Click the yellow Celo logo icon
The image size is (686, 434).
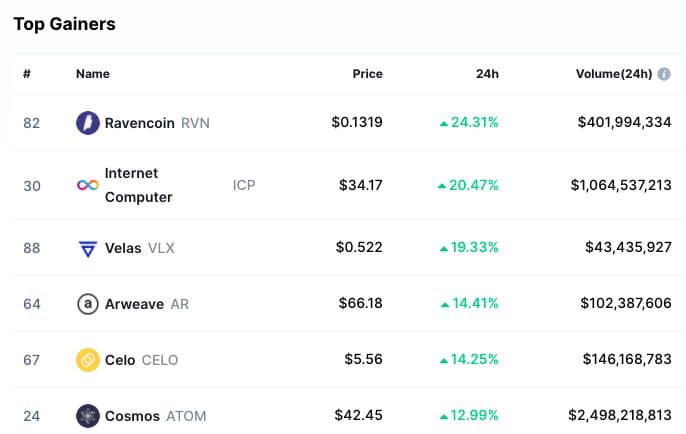[x=88, y=360]
